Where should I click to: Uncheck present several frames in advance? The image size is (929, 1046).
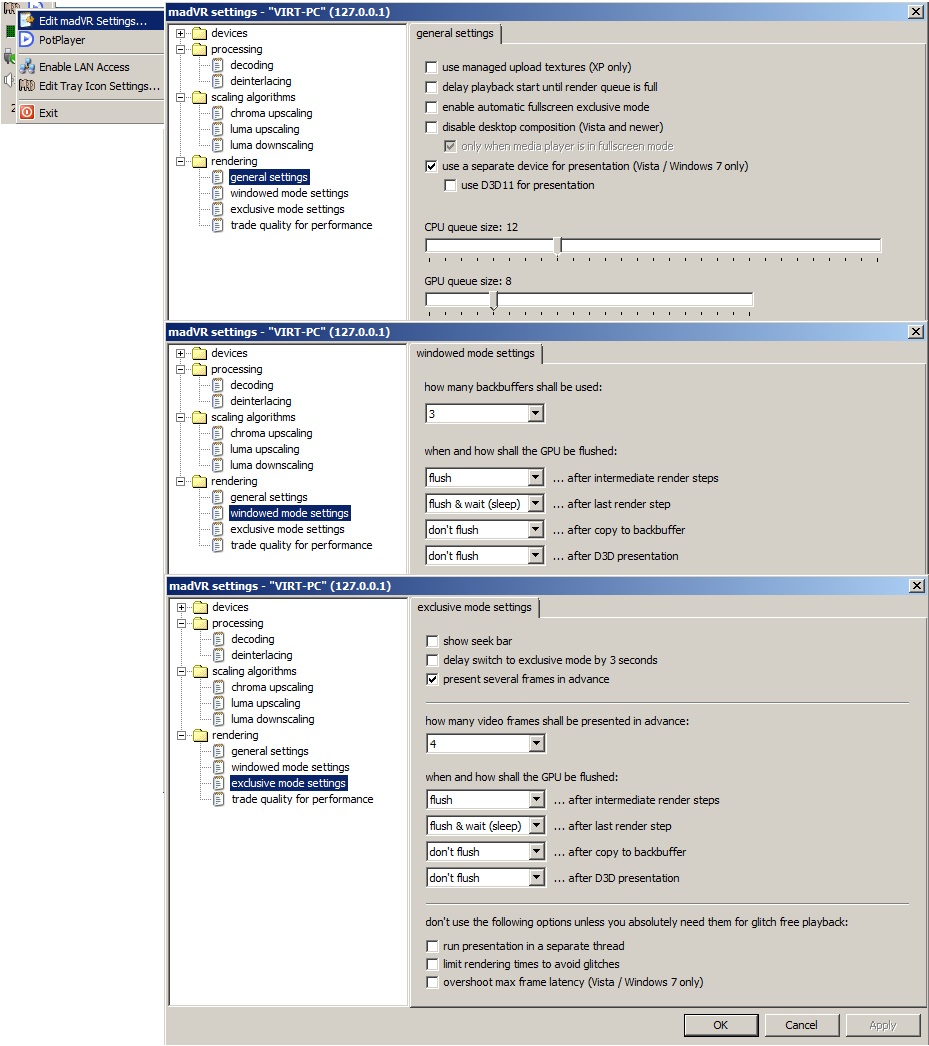click(x=432, y=679)
